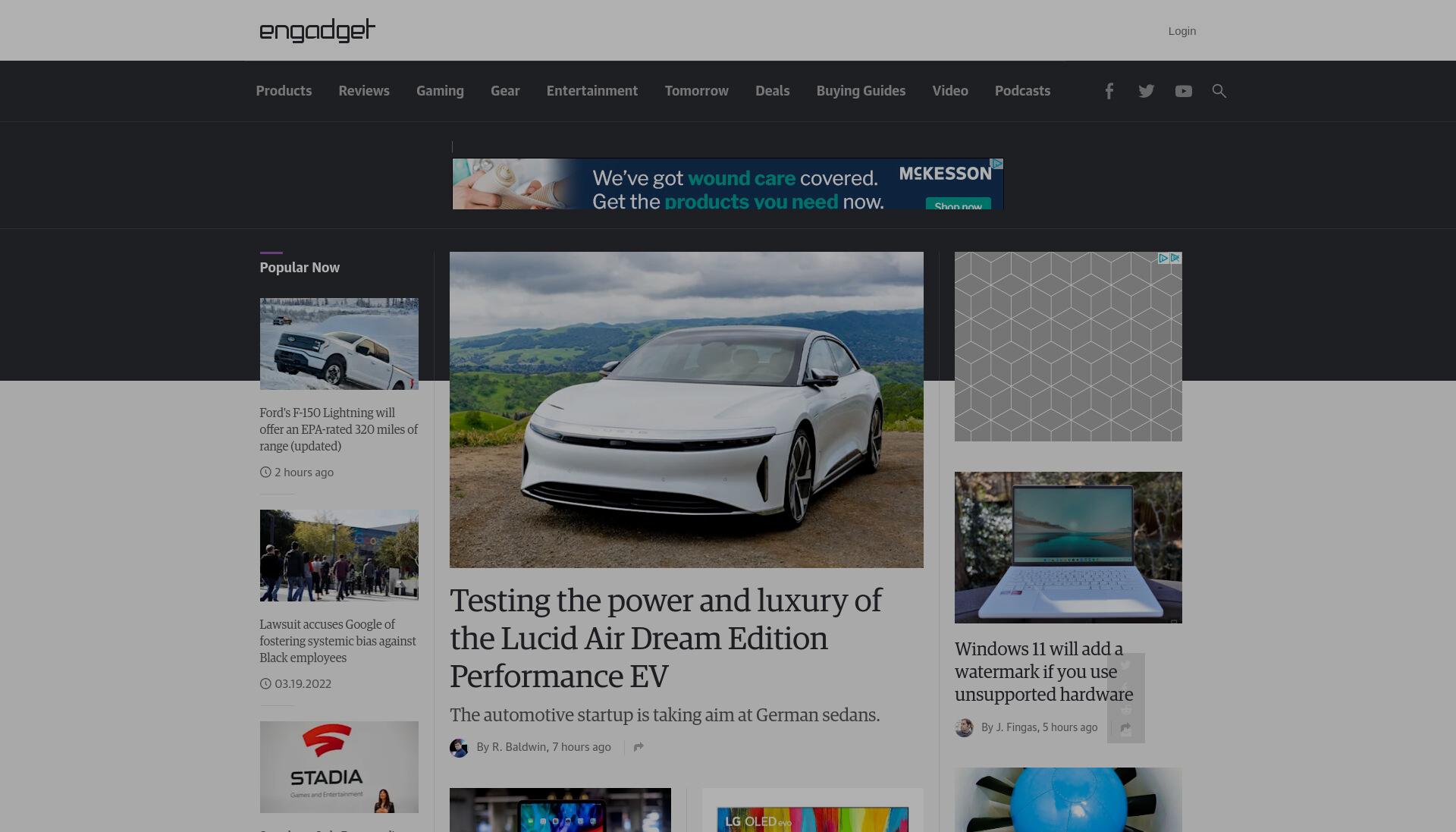
Task: Open the LG OLED evo thumbnail
Action: point(812,810)
